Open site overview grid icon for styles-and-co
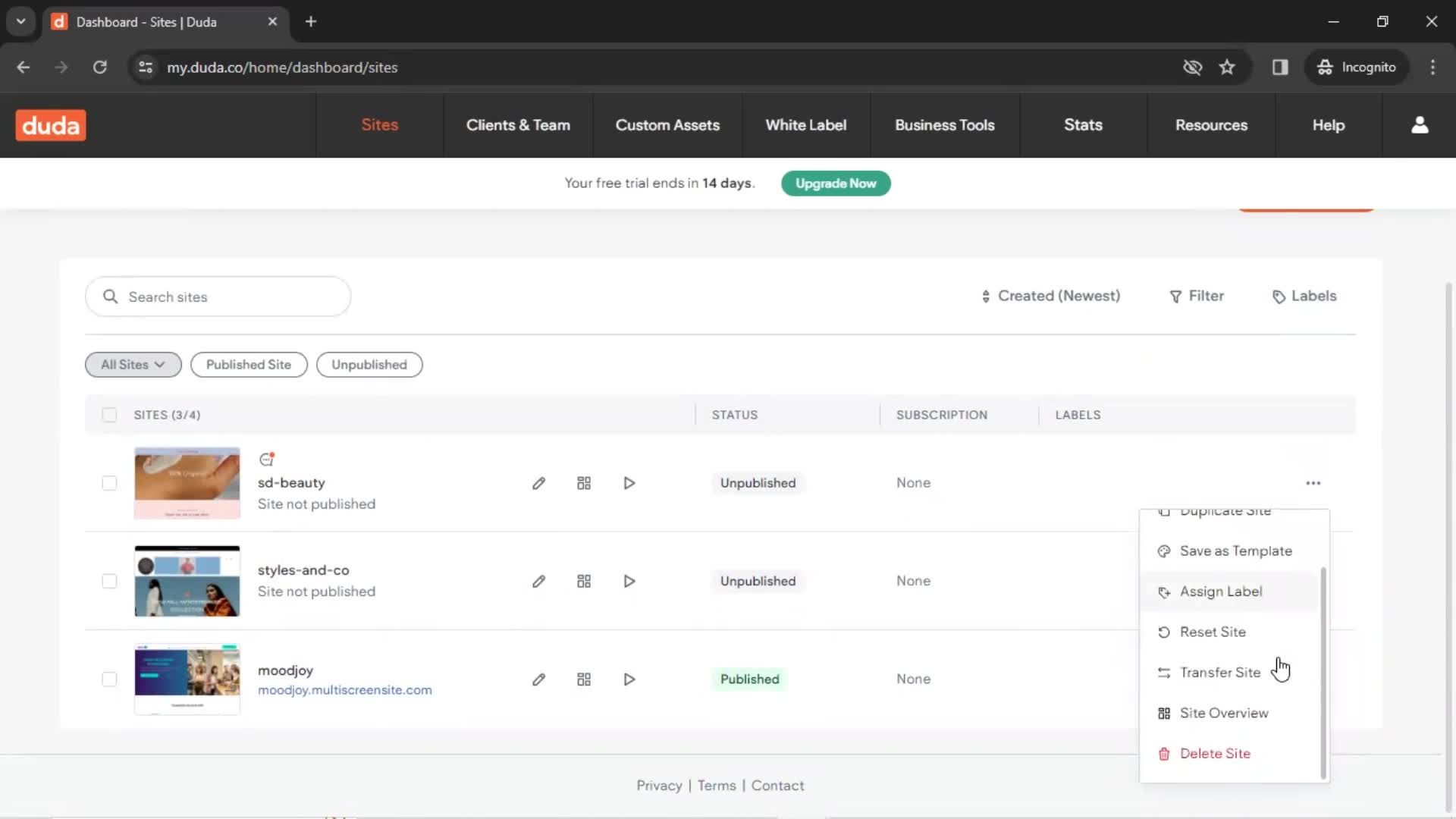This screenshot has height=819, width=1456. (584, 581)
